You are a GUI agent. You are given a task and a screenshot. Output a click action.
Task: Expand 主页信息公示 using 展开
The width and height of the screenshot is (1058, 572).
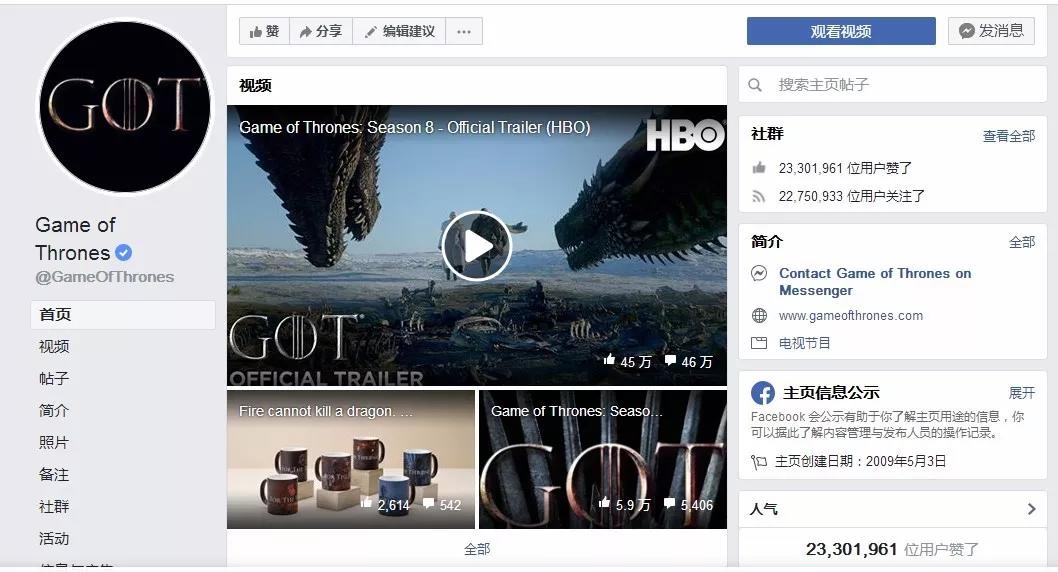(1021, 393)
